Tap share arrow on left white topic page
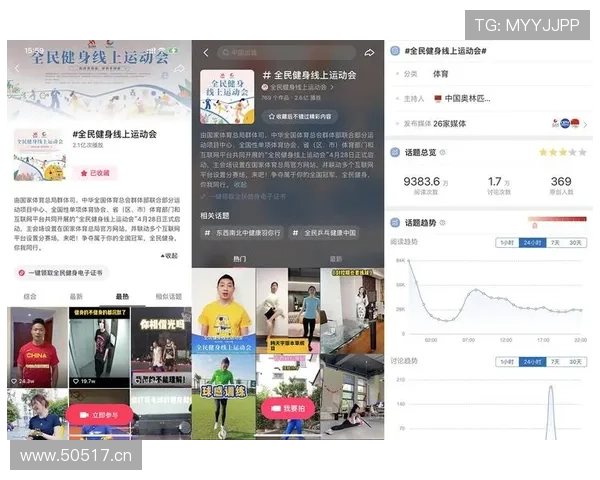The image size is (600, 480). click(179, 69)
